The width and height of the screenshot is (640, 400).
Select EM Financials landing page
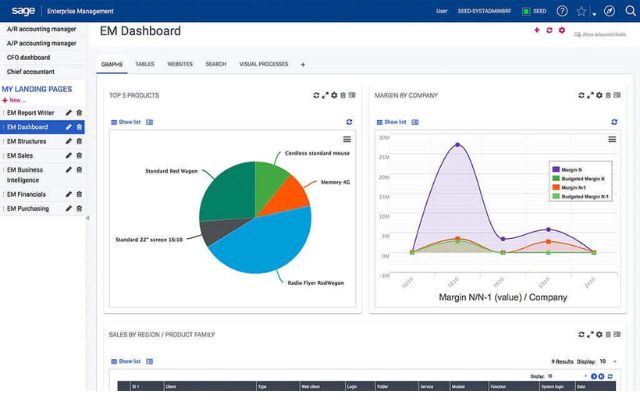[26, 194]
